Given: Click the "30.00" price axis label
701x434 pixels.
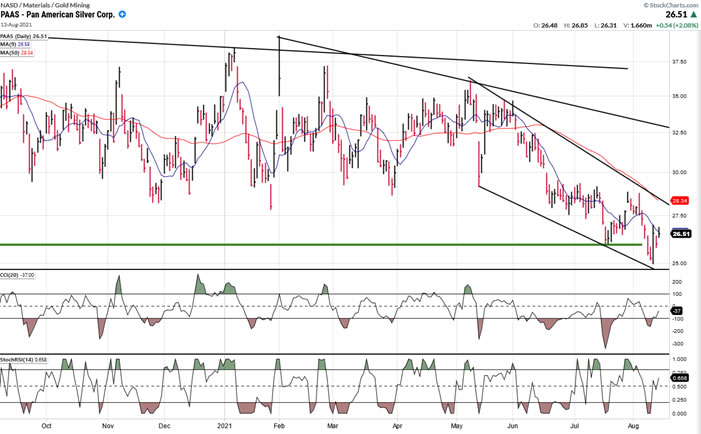Looking at the screenshot, I should click(x=680, y=172).
